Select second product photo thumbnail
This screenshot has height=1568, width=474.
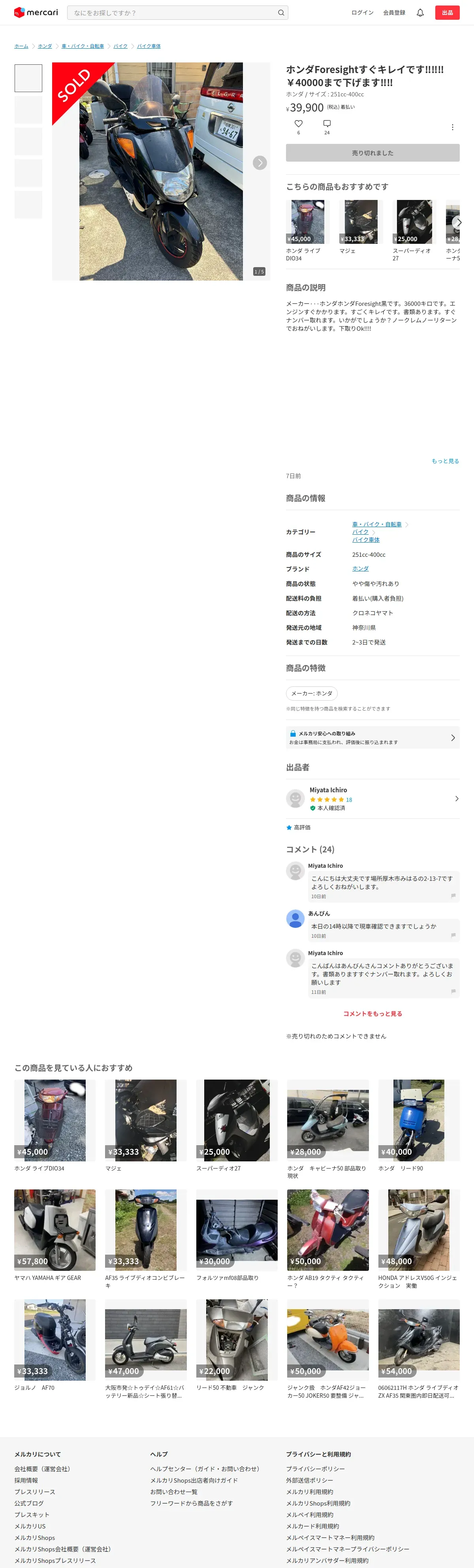click(x=28, y=109)
